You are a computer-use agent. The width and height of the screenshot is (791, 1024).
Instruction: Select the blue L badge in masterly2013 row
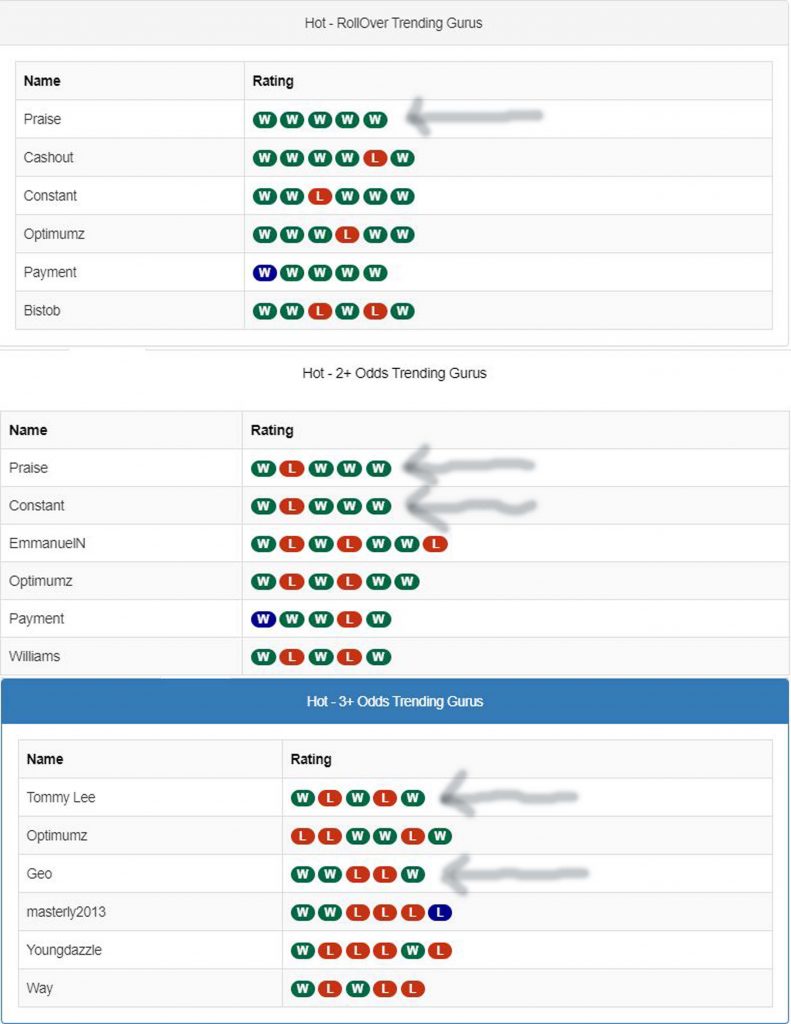(x=440, y=912)
